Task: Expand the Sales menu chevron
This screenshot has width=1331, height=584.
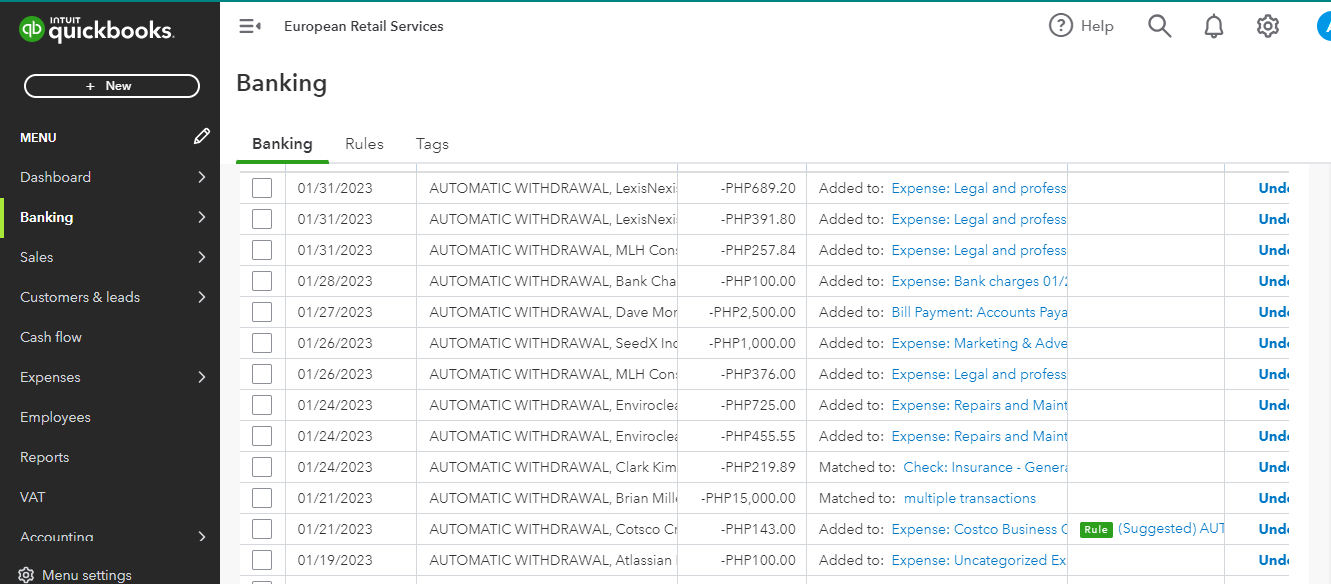Action: 202,257
